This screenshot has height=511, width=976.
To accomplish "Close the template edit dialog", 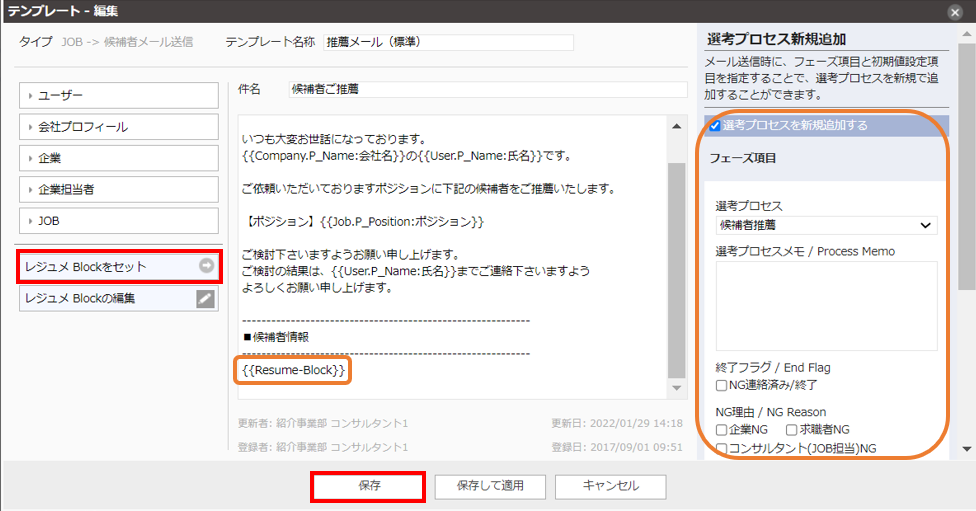I will [955, 11].
